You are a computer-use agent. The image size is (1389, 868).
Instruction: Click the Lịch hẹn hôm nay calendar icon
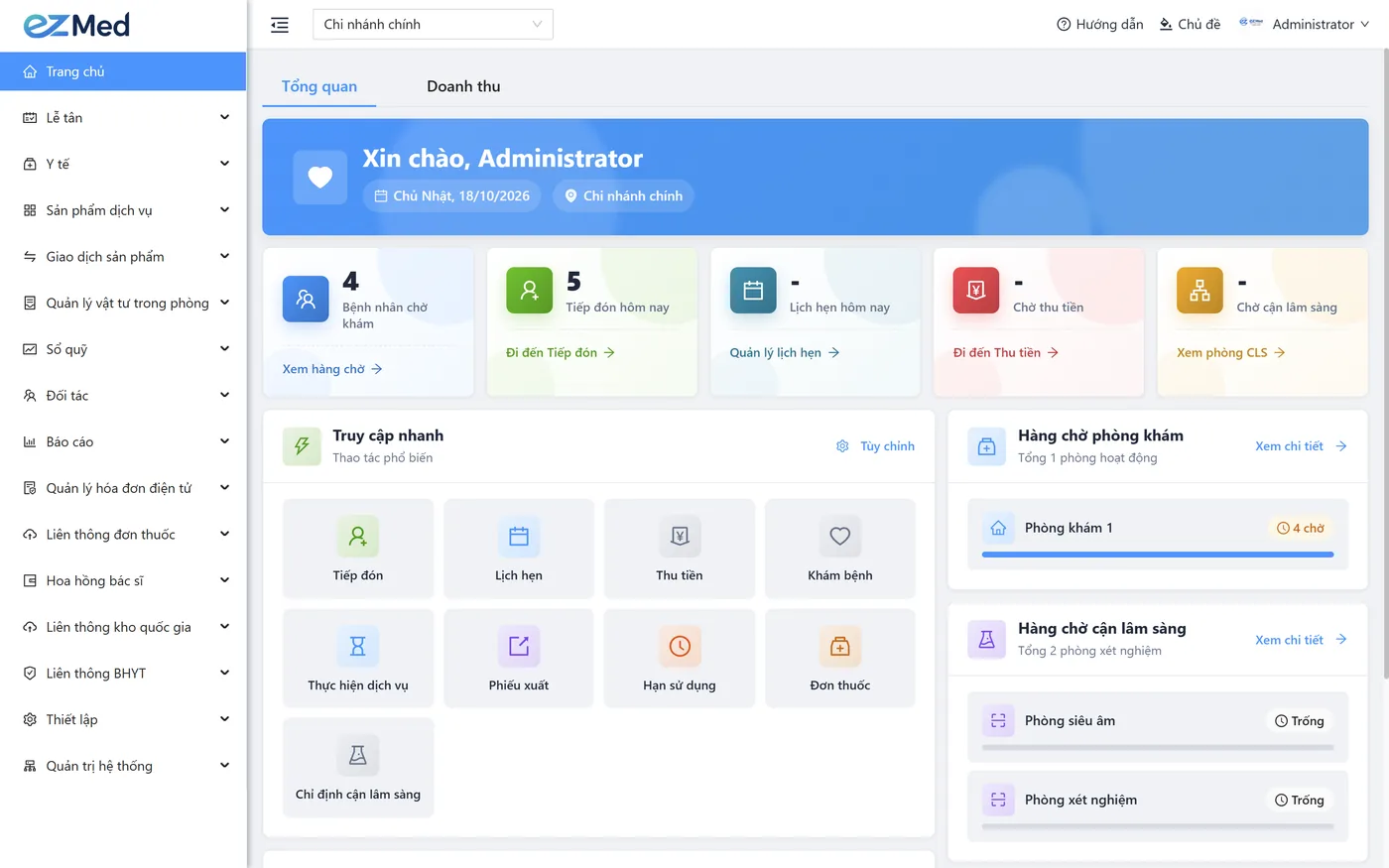tap(753, 291)
